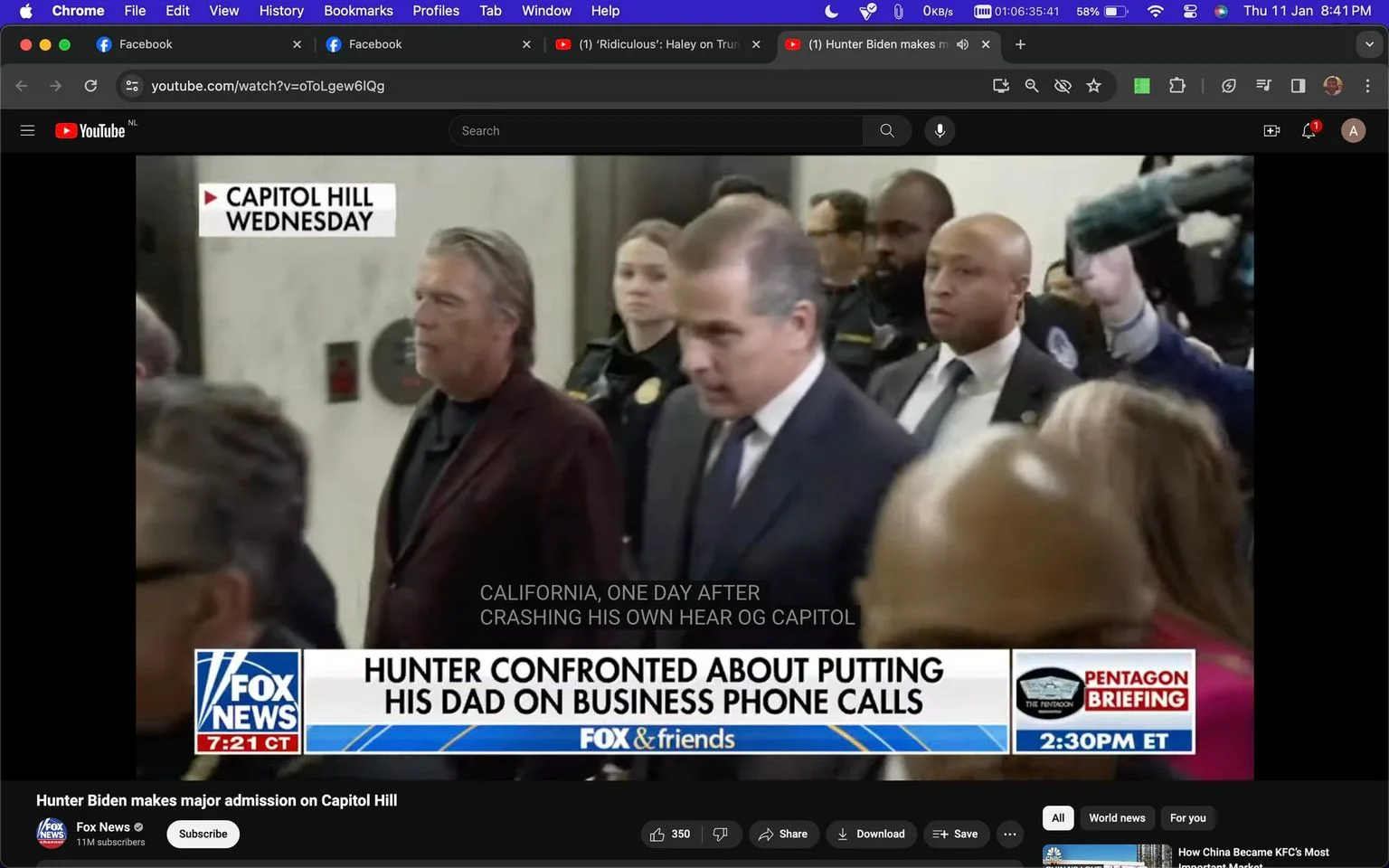Start voice search with microphone icon
This screenshot has height=868, width=1389.
(x=940, y=131)
